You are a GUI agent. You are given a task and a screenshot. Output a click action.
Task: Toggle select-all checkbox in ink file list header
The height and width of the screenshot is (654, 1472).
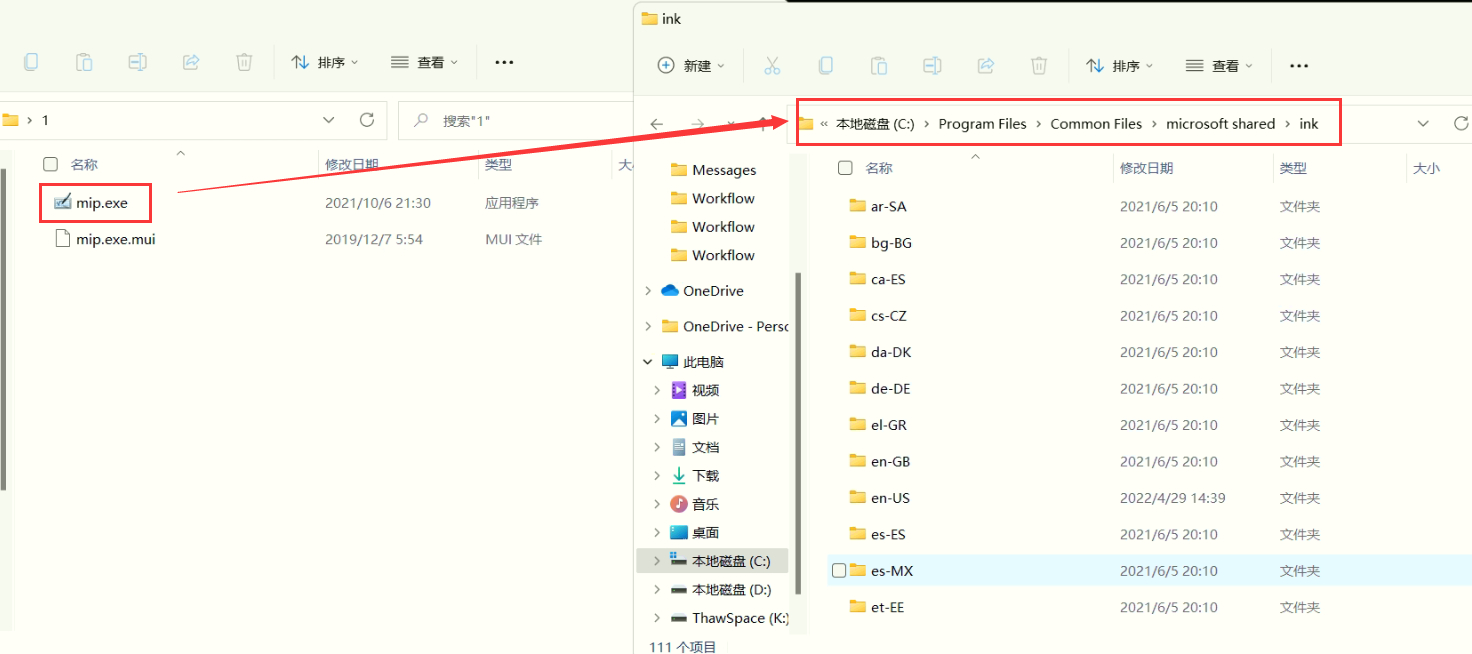point(845,168)
